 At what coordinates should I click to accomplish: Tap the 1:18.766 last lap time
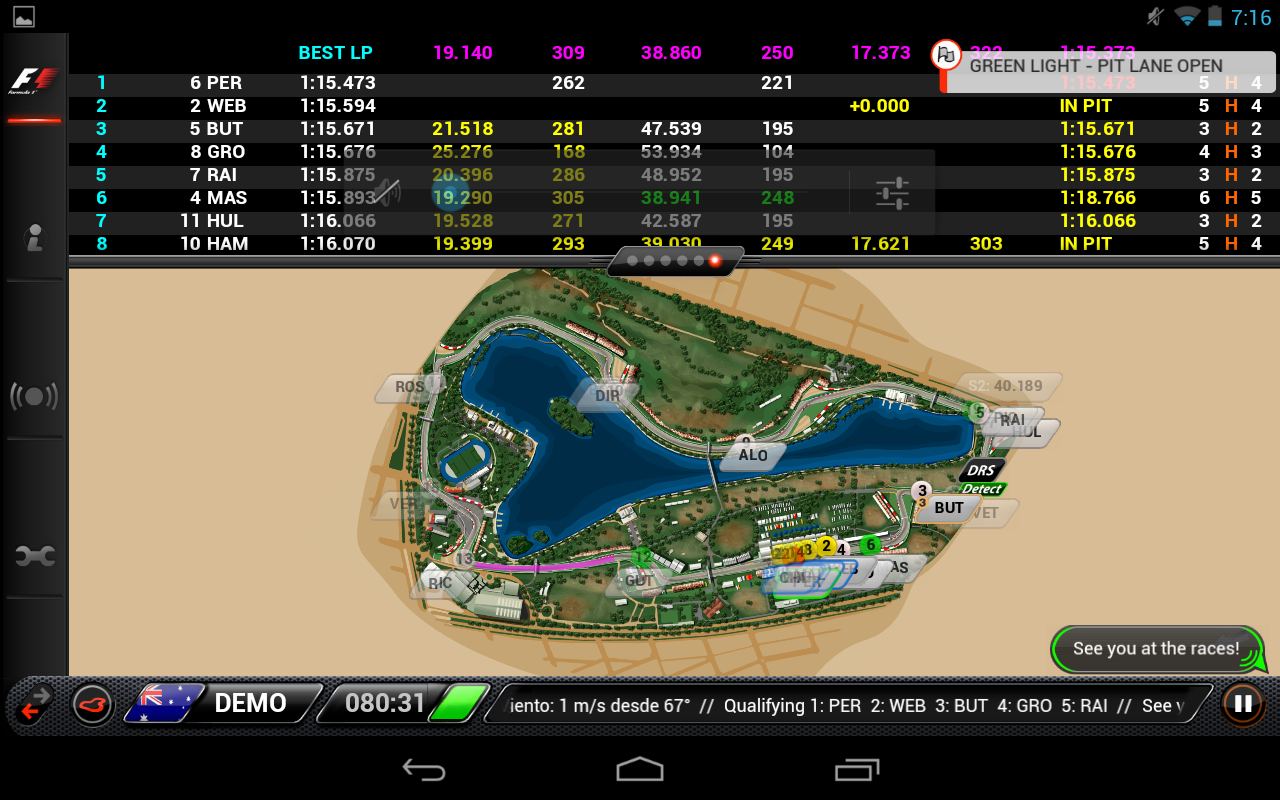1098,198
